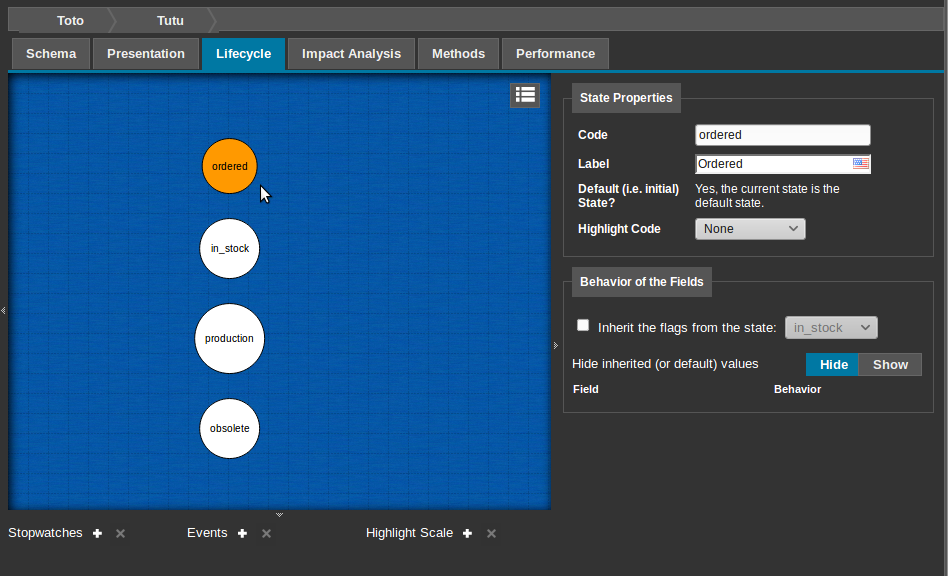Remove Stopwatch using the x icon
The image size is (948, 576).
(121, 534)
